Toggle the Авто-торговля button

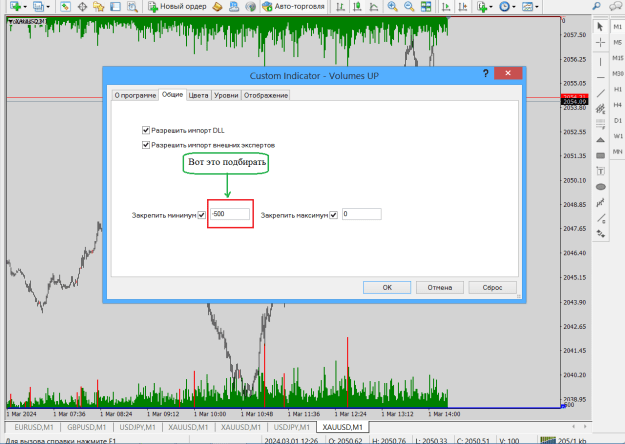point(293,6)
